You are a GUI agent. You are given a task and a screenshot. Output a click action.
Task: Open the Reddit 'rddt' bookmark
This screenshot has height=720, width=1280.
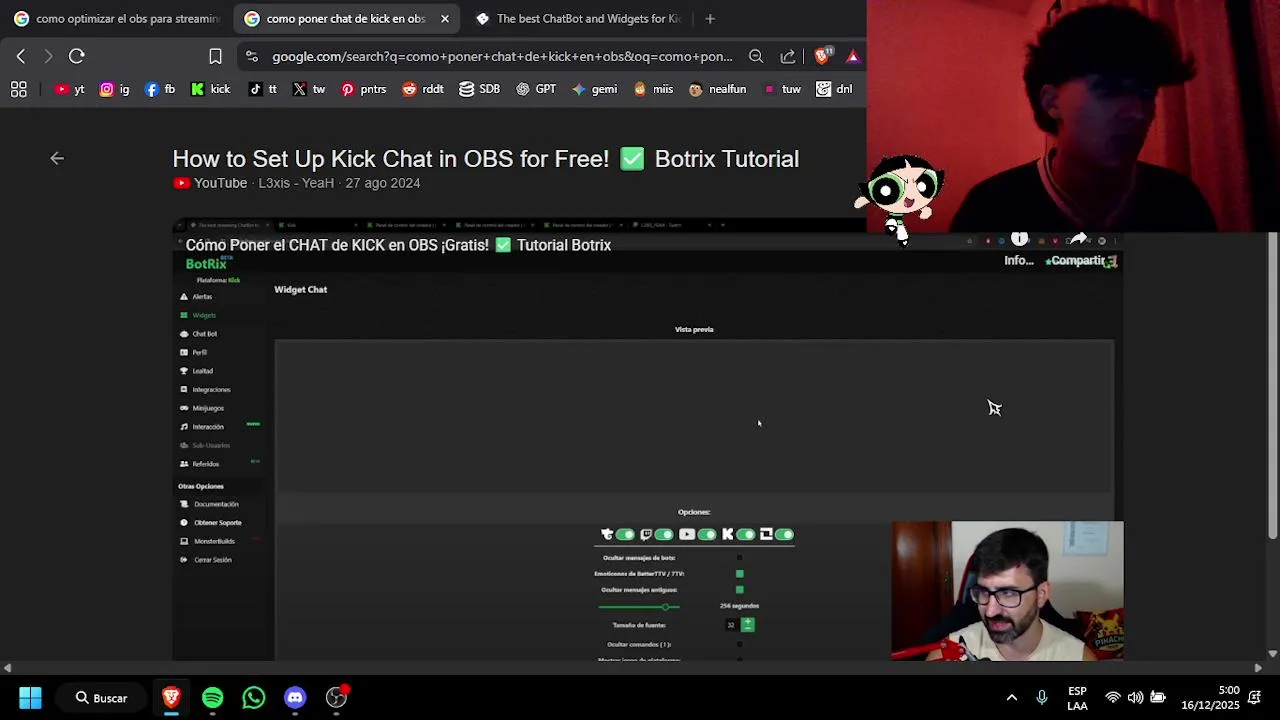(423, 89)
